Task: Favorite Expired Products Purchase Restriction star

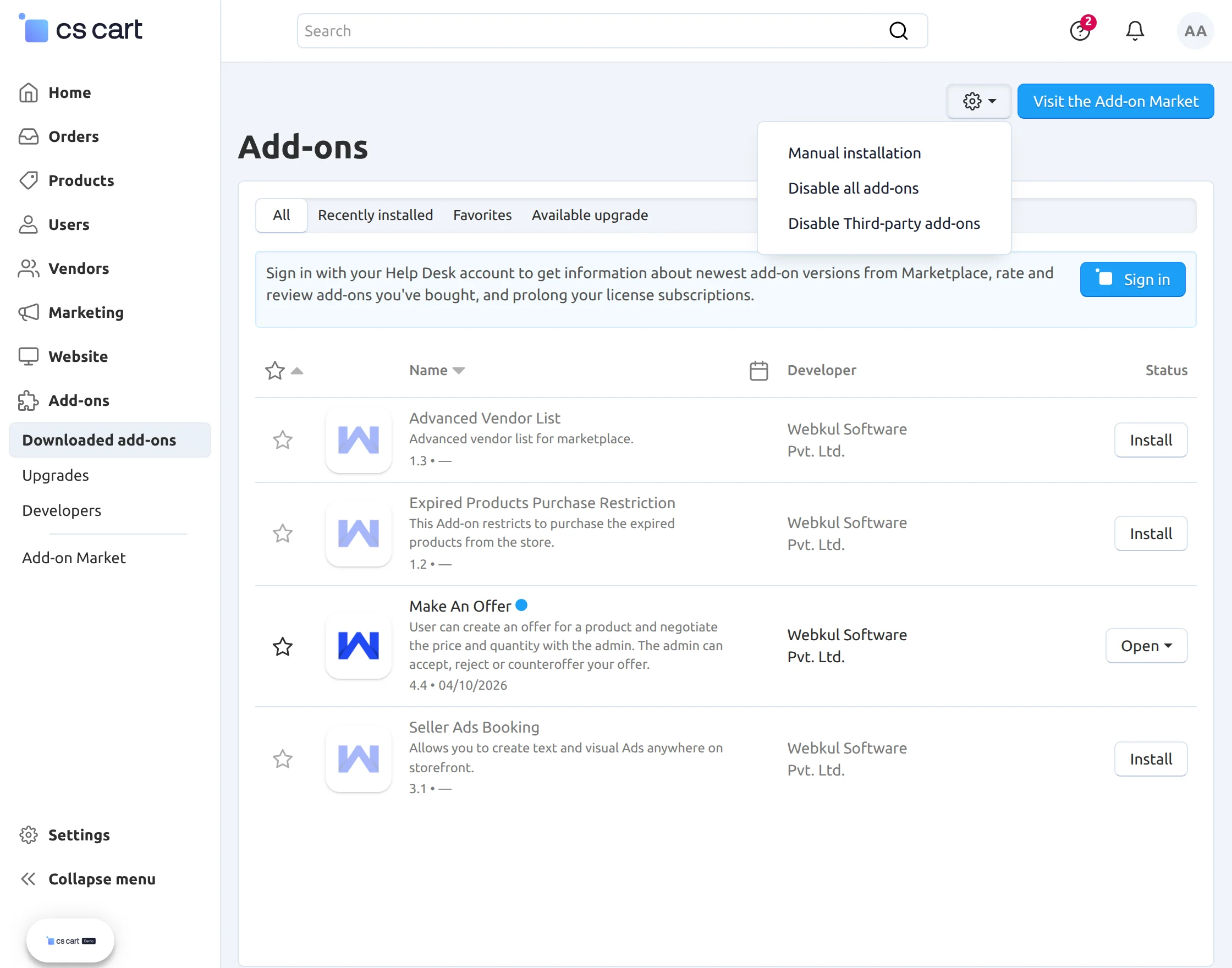Action: click(x=282, y=533)
